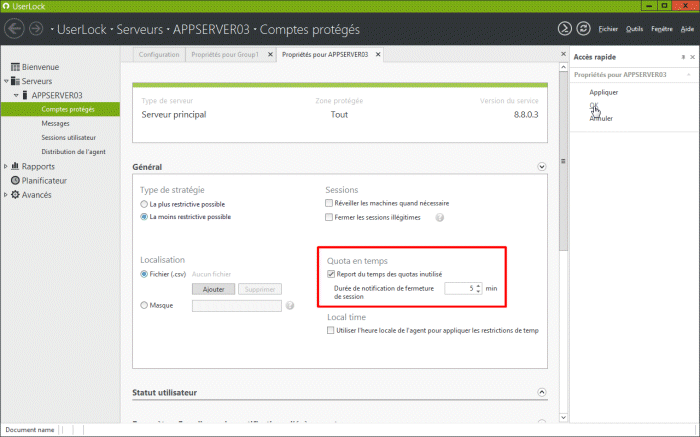Screen dimensions: 700x437
Task: Click the vertical scrollbar thumb
Action: click(563, 161)
